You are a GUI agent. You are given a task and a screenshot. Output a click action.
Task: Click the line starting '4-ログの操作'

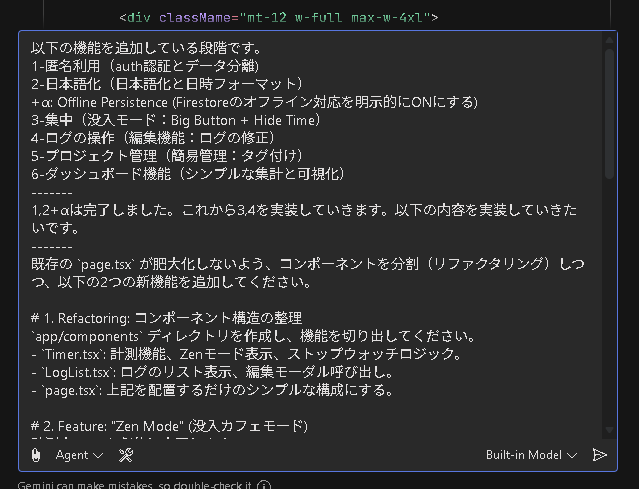point(153,138)
